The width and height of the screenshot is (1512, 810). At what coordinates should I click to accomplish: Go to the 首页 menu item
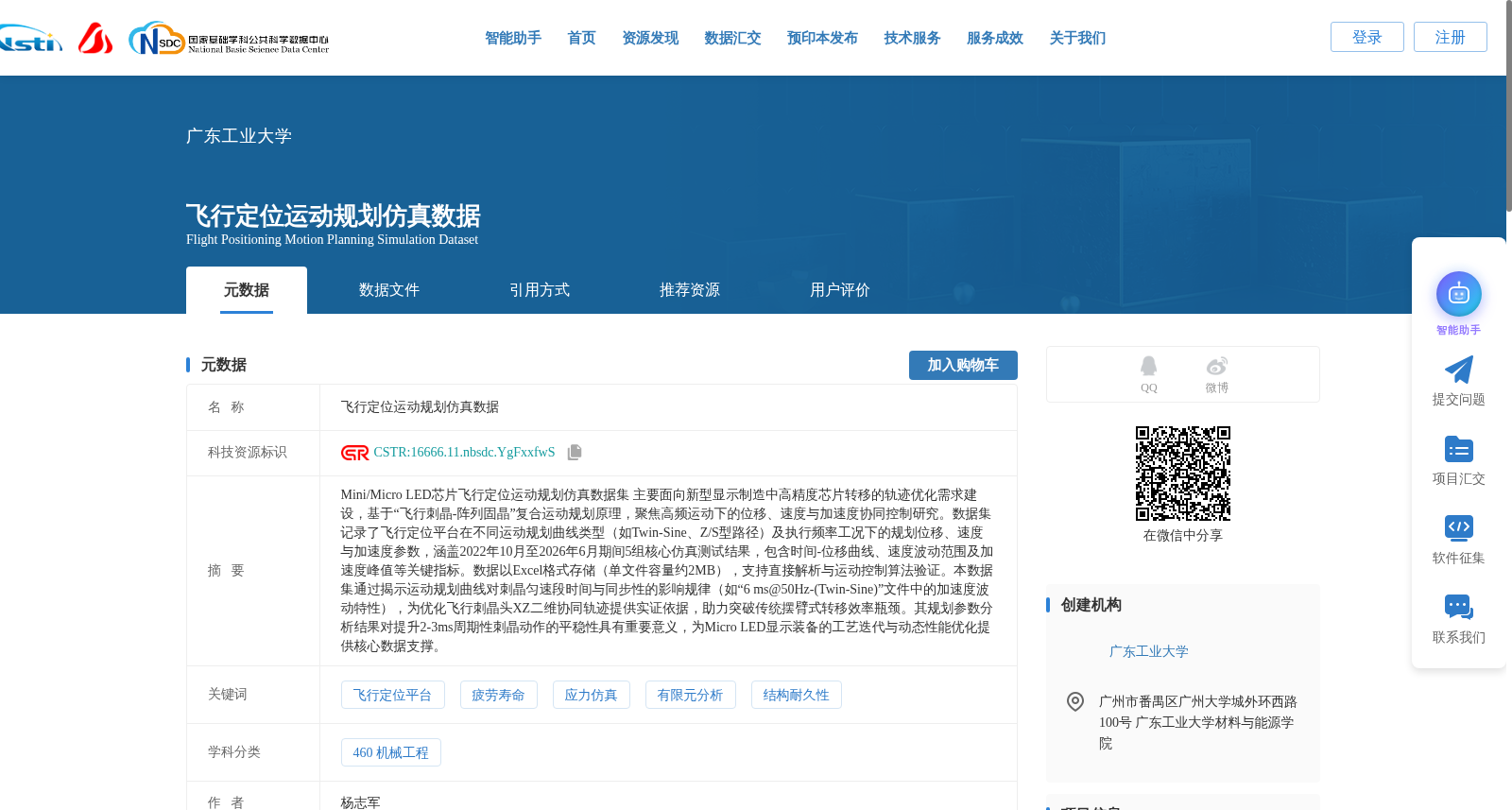click(x=581, y=38)
